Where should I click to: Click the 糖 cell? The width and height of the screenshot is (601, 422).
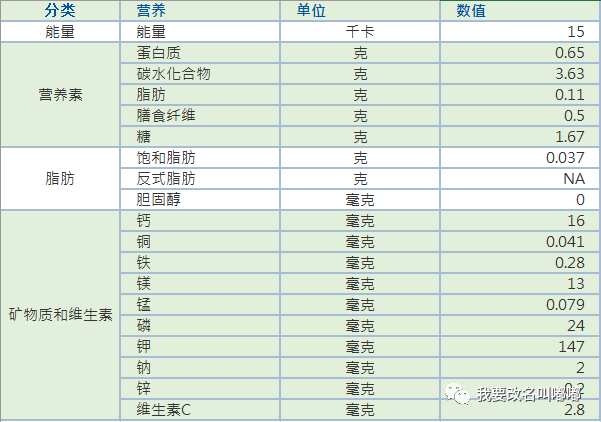(200, 136)
